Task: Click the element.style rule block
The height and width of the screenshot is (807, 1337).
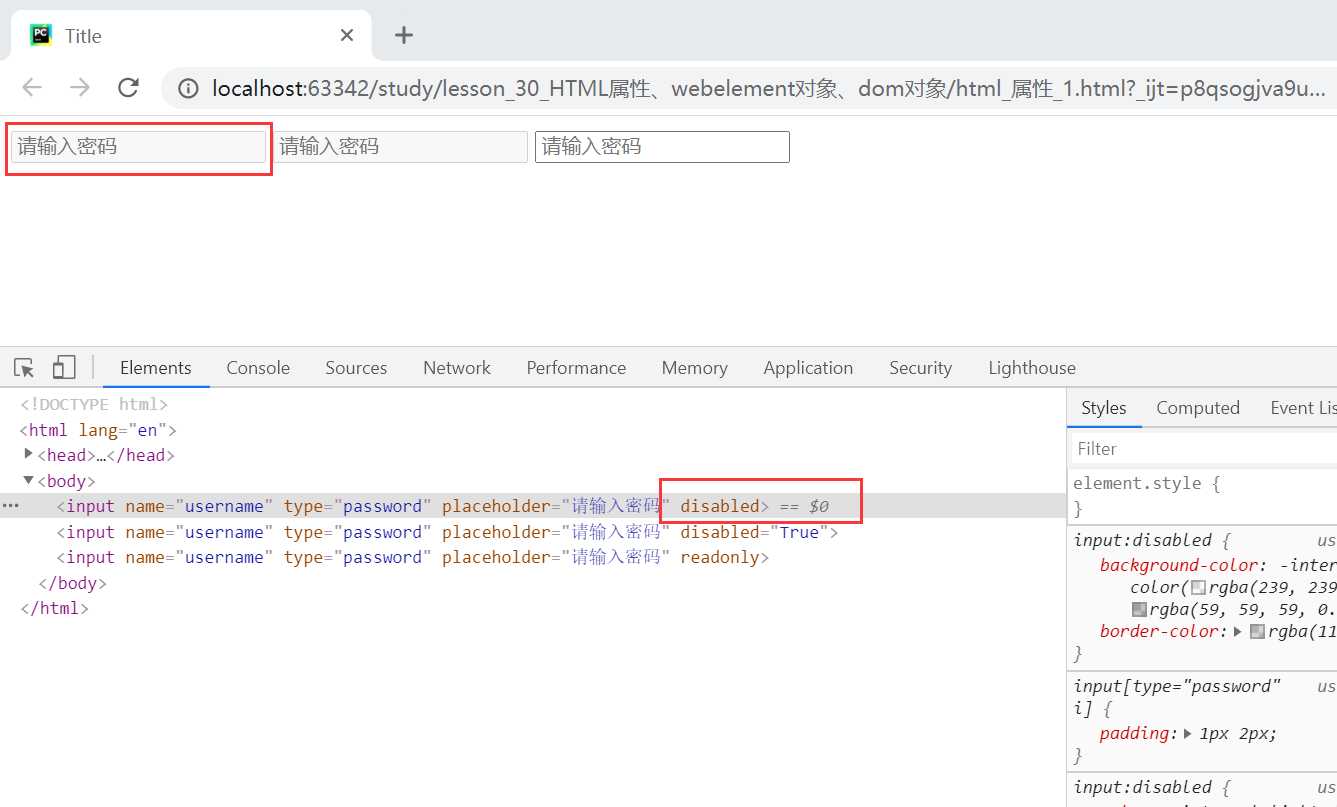Action: (x=1203, y=496)
